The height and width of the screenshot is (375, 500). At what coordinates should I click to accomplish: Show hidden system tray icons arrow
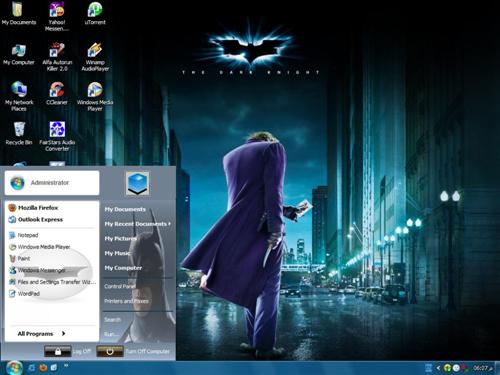point(438,368)
